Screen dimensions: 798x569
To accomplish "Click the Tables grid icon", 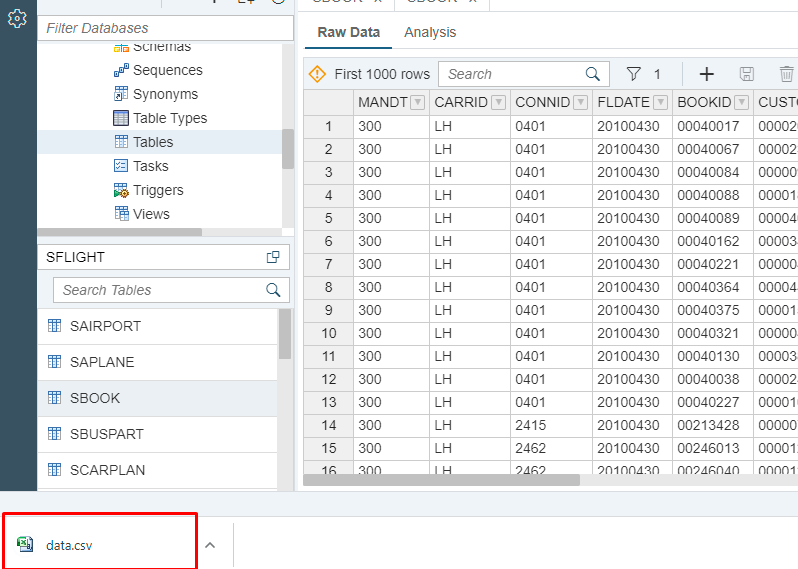I will 121,142.
